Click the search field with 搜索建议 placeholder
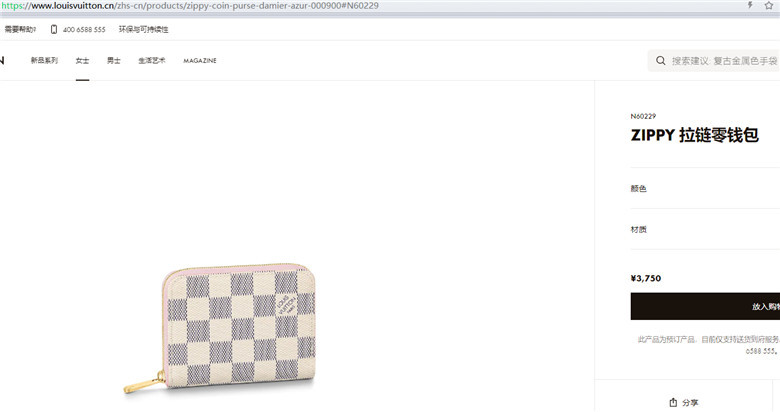The width and height of the screenshot is (780, 412). pos(713,61)
